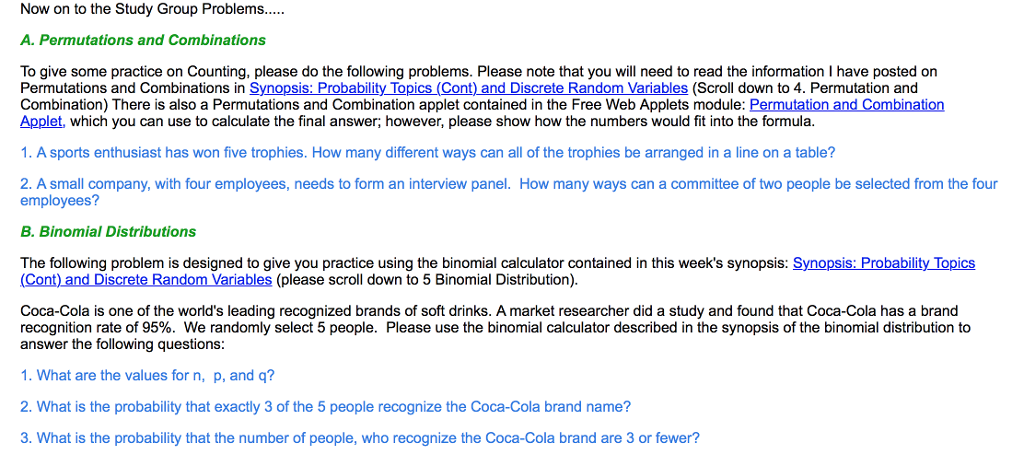This screenshot has height=466, width=1024.
Task: Click the 'values for n, p, and q' question
Action: click(x=147, y=375)
